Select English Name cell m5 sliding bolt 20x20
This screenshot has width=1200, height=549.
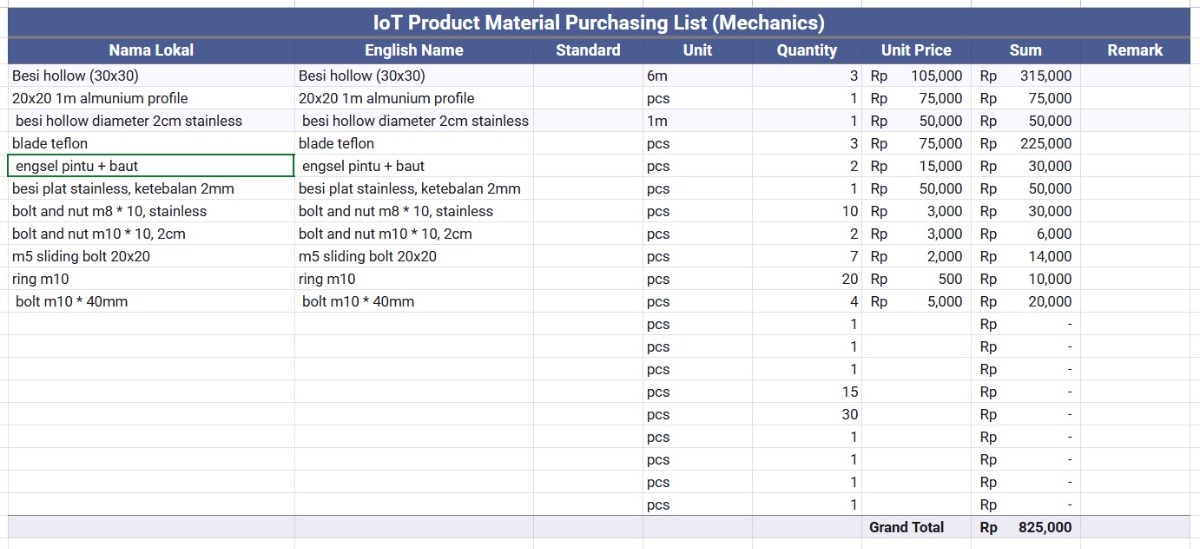coord(414,256)
